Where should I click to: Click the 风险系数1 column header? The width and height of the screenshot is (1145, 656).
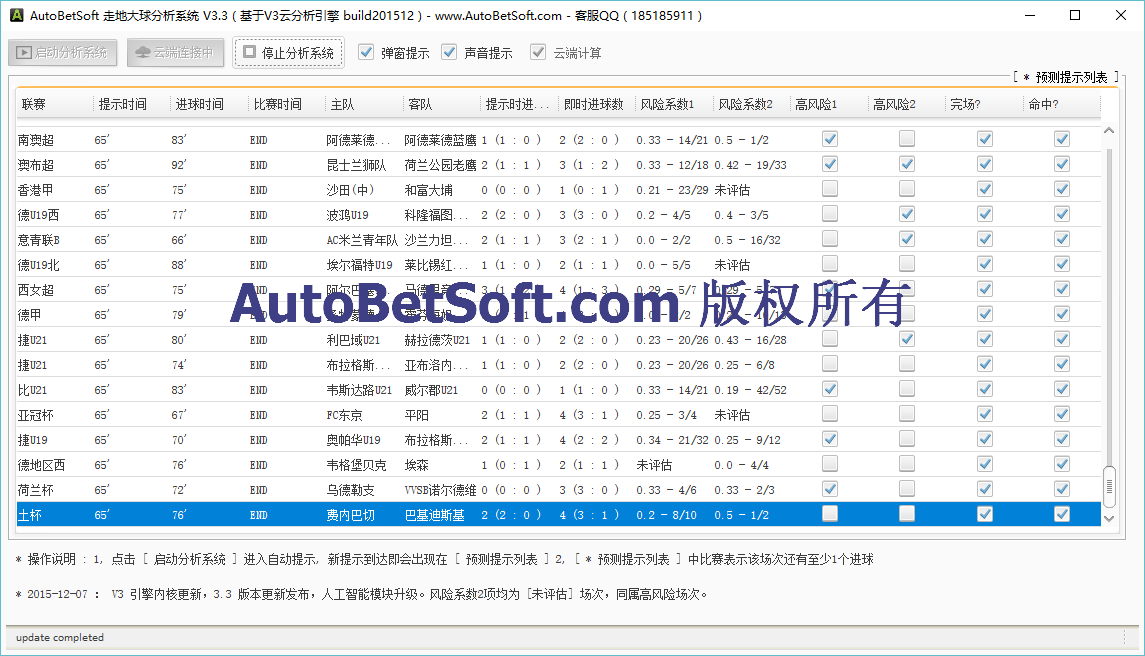point(674,104)
